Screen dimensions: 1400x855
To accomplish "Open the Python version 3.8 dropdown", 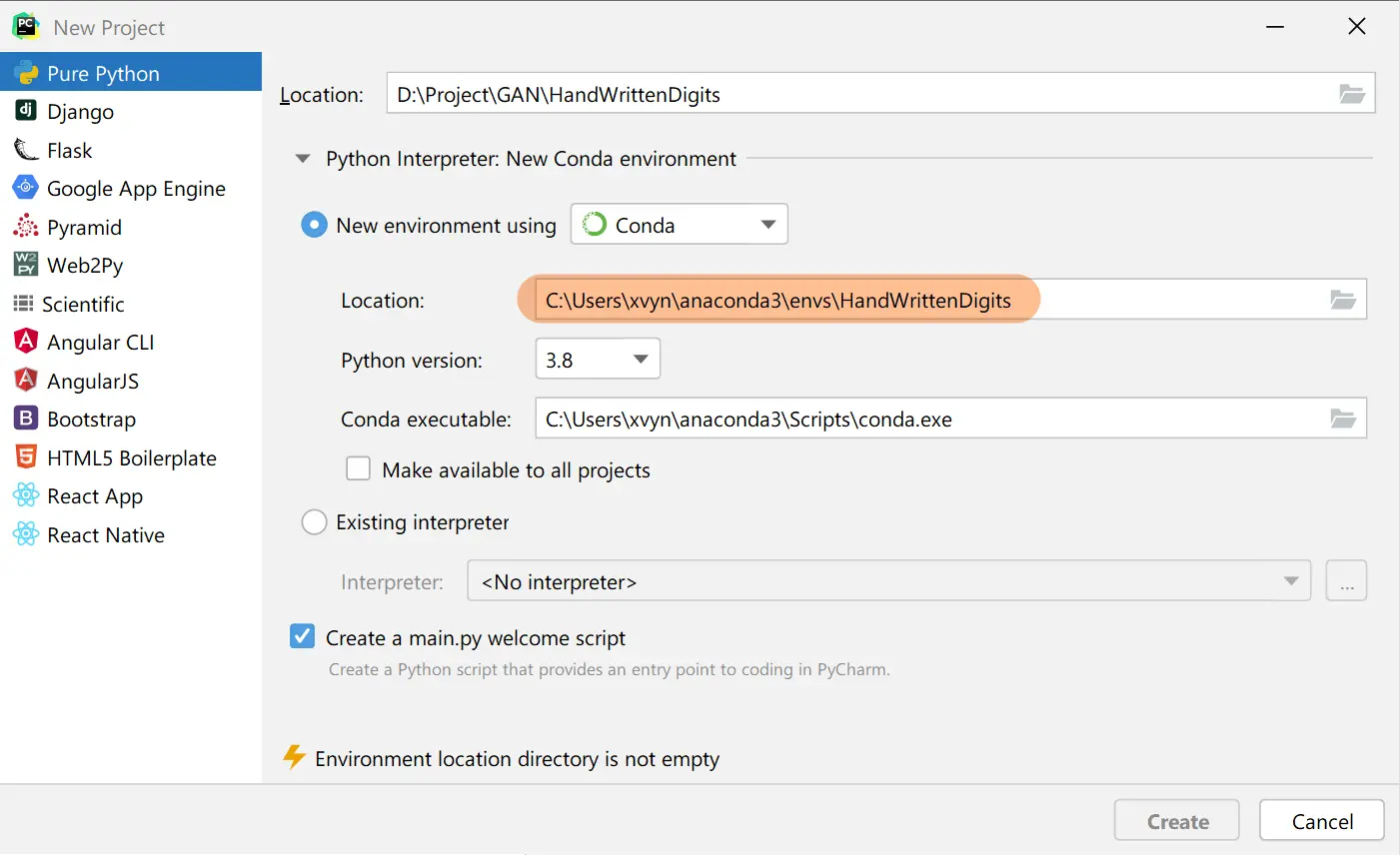I will [x=598, y=360].
